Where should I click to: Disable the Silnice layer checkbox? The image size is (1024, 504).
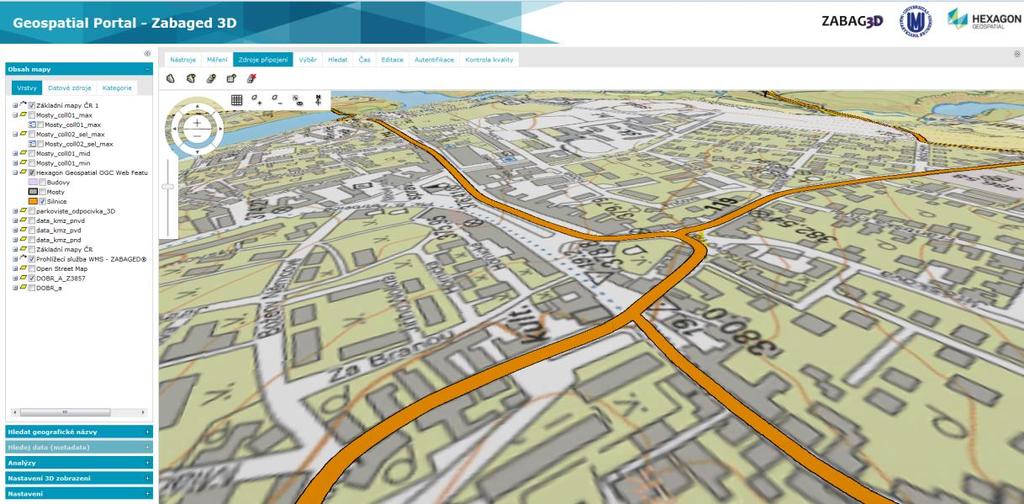coord(42,202)
